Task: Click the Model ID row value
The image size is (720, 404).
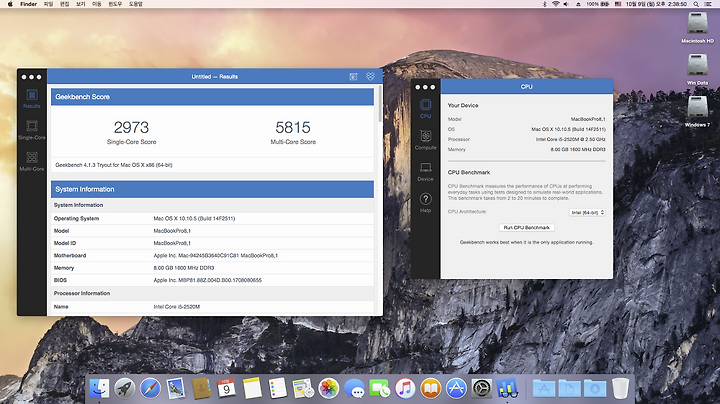Action: 172,243
